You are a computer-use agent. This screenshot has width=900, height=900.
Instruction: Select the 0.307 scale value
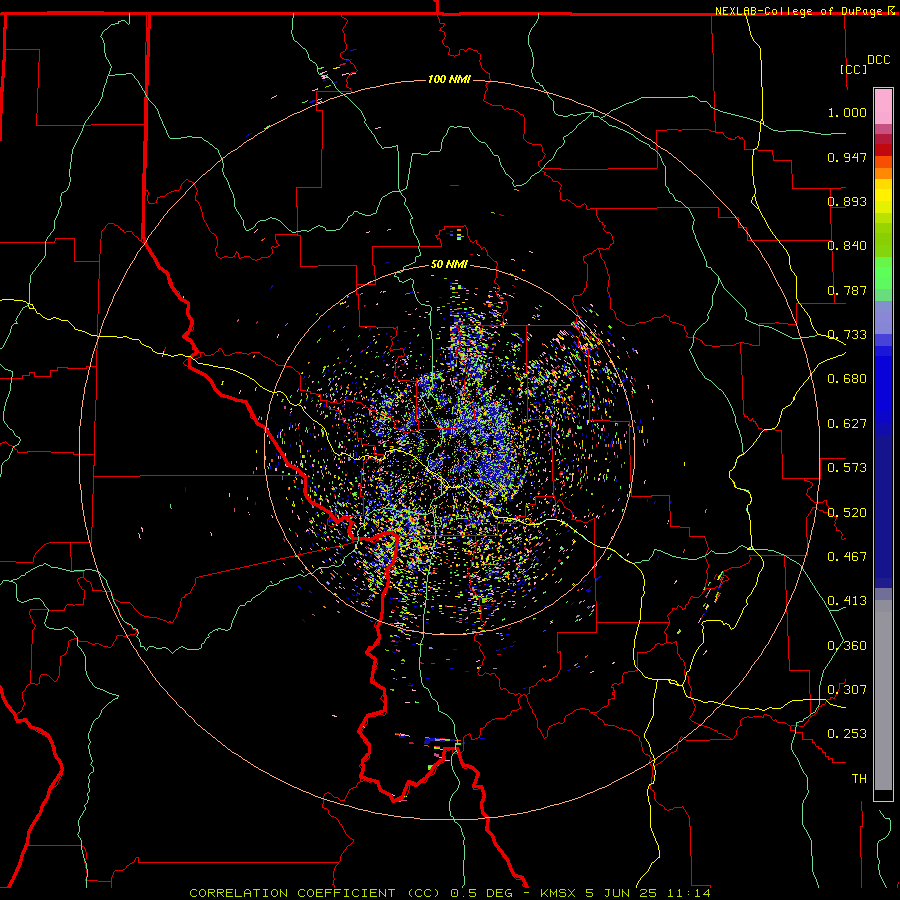coord(847,690)
